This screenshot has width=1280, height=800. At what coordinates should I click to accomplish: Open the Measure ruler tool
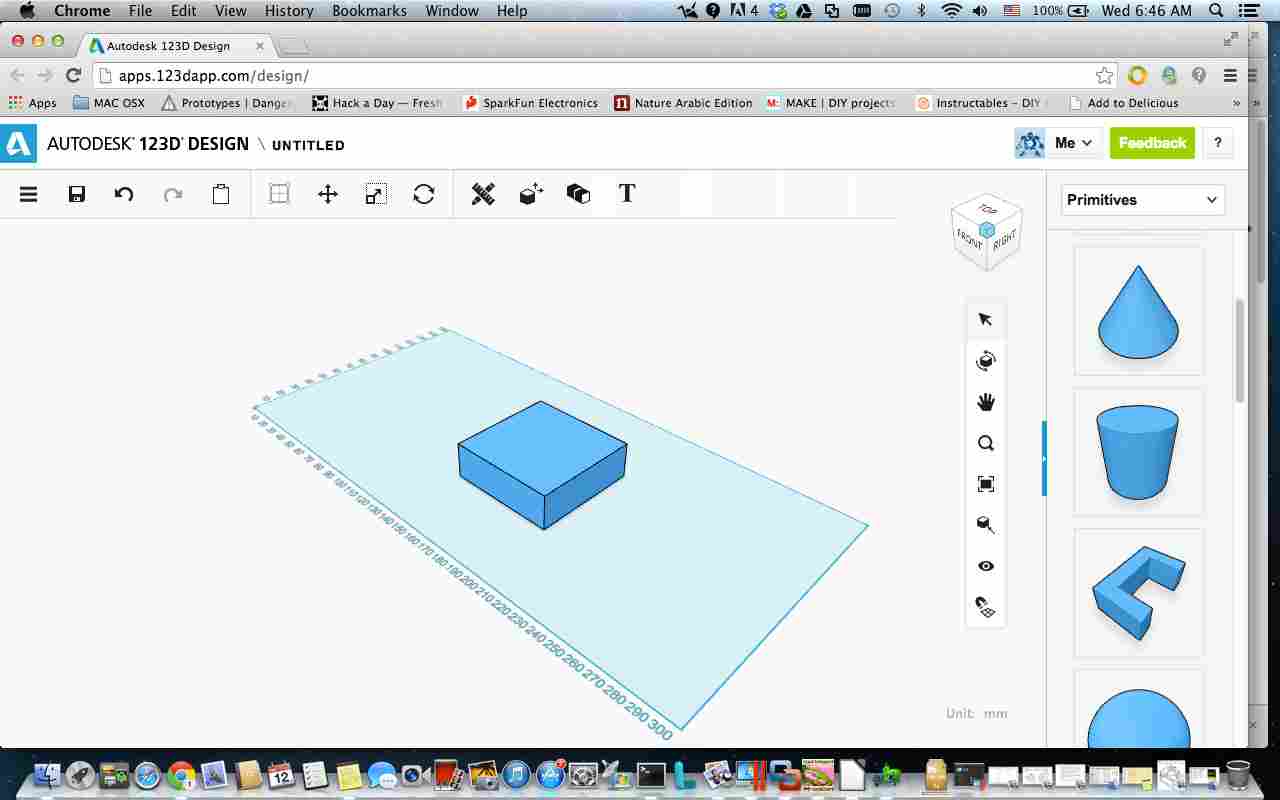tap(483, 194)
